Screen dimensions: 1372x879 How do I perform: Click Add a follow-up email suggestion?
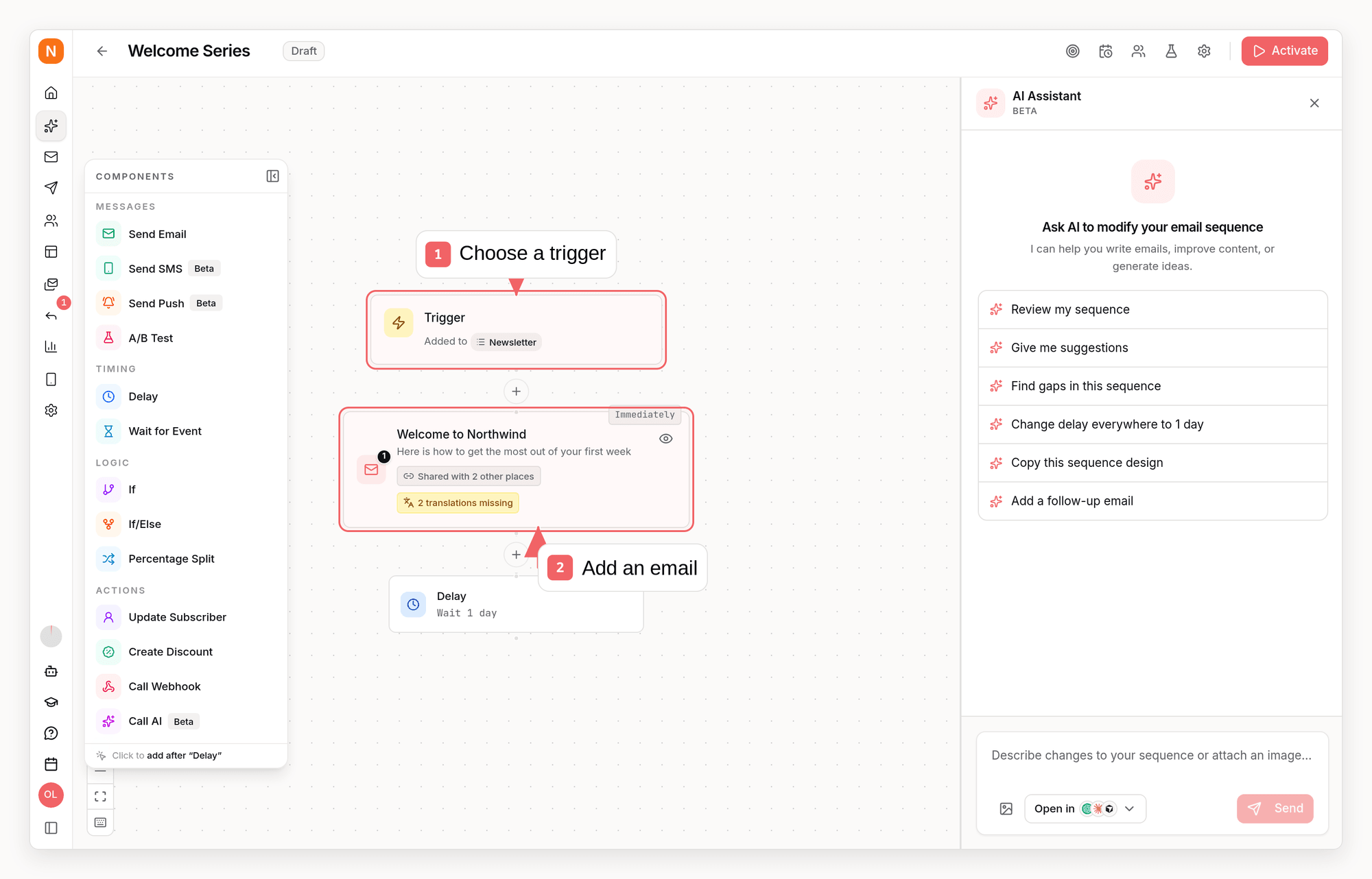click(1153, 501)
